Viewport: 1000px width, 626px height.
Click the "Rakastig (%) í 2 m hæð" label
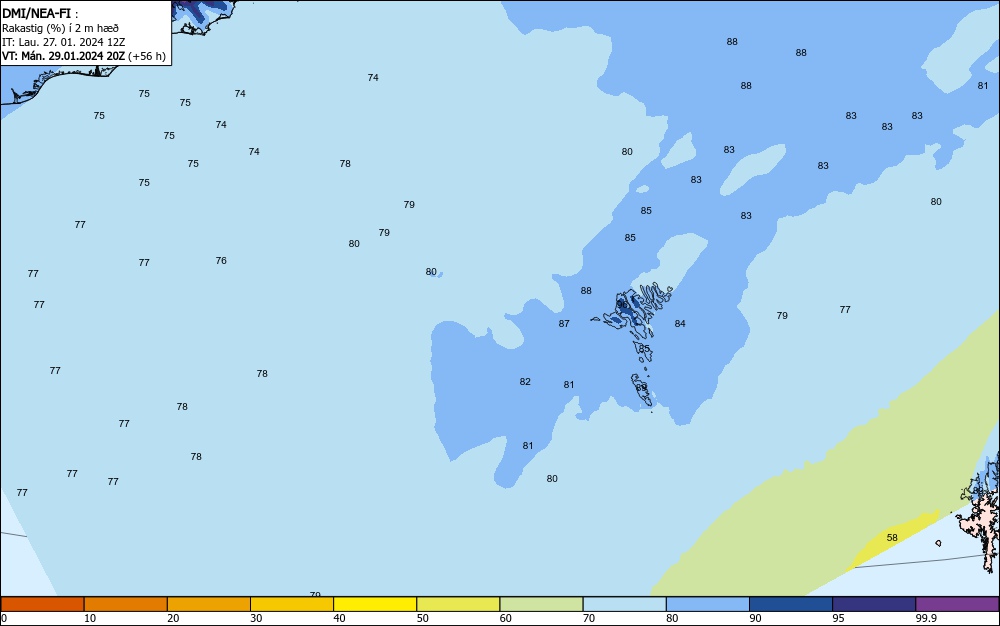[60, 28]
